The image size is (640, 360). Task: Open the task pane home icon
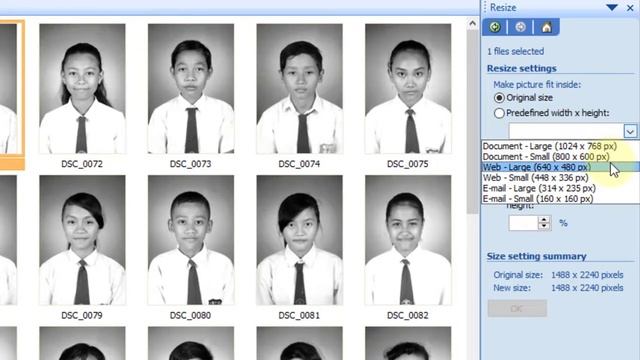[546, 27]
